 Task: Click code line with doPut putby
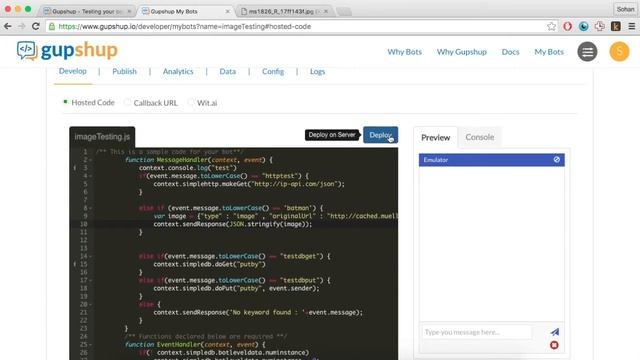tap(236, 288)
